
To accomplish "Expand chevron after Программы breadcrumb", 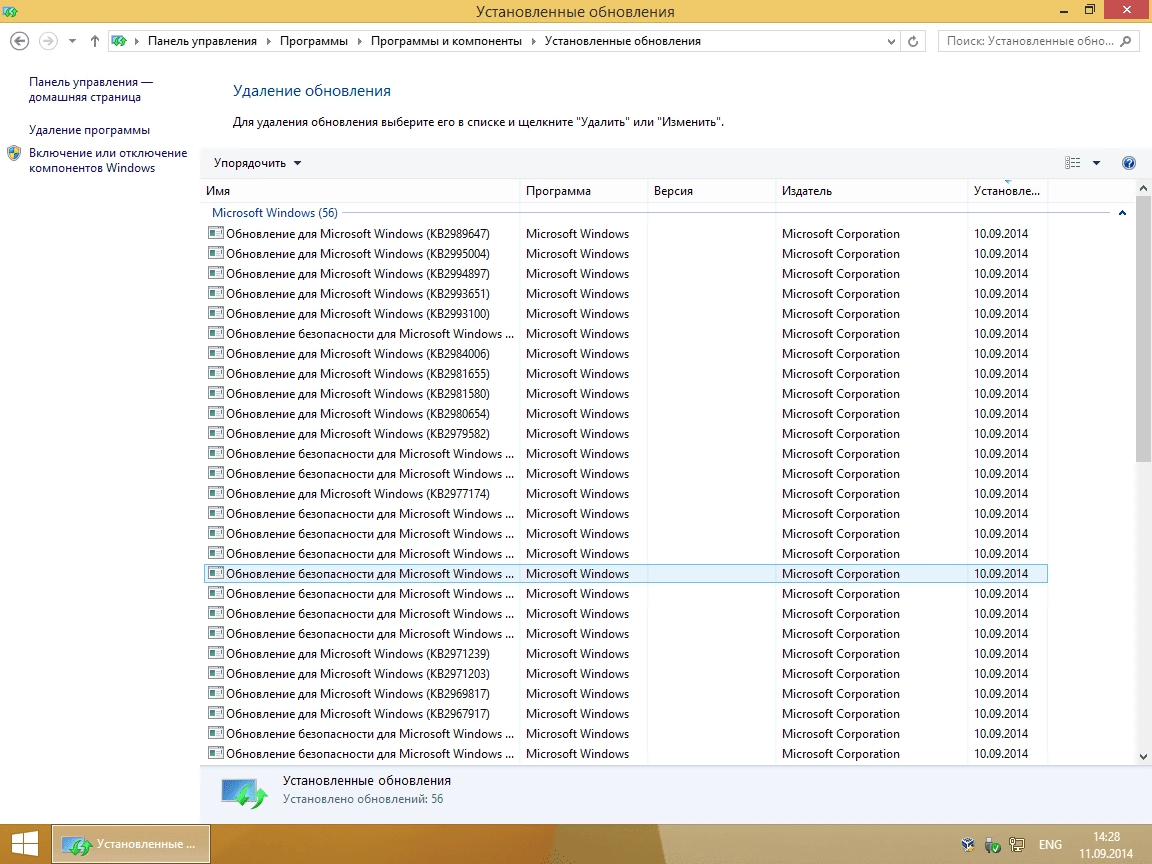I will coord(359,41).
